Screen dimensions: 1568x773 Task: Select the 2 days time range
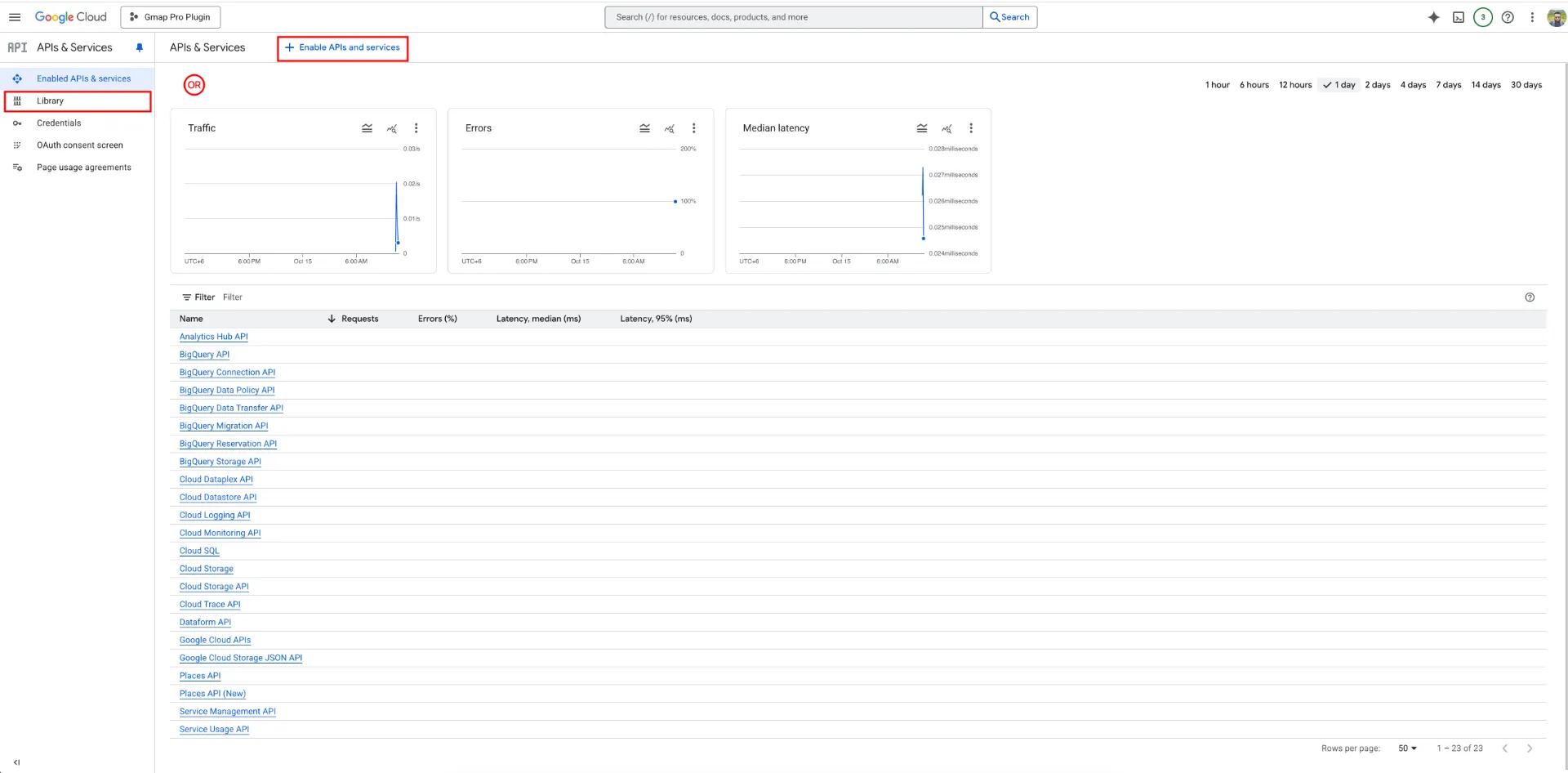(1378, 85)
